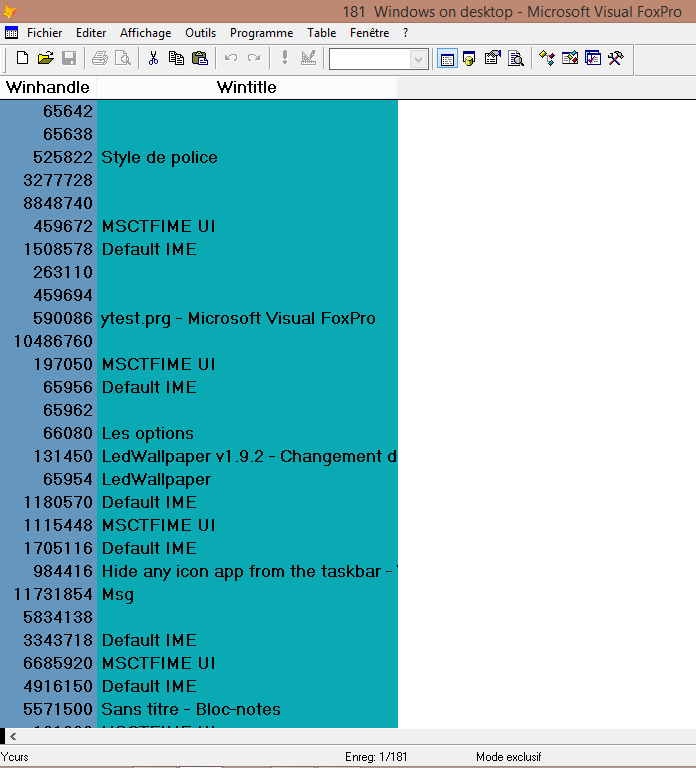The image size is (696, 768).
Task: Select the Winhandle cell 525822
Action: (48, 157)
